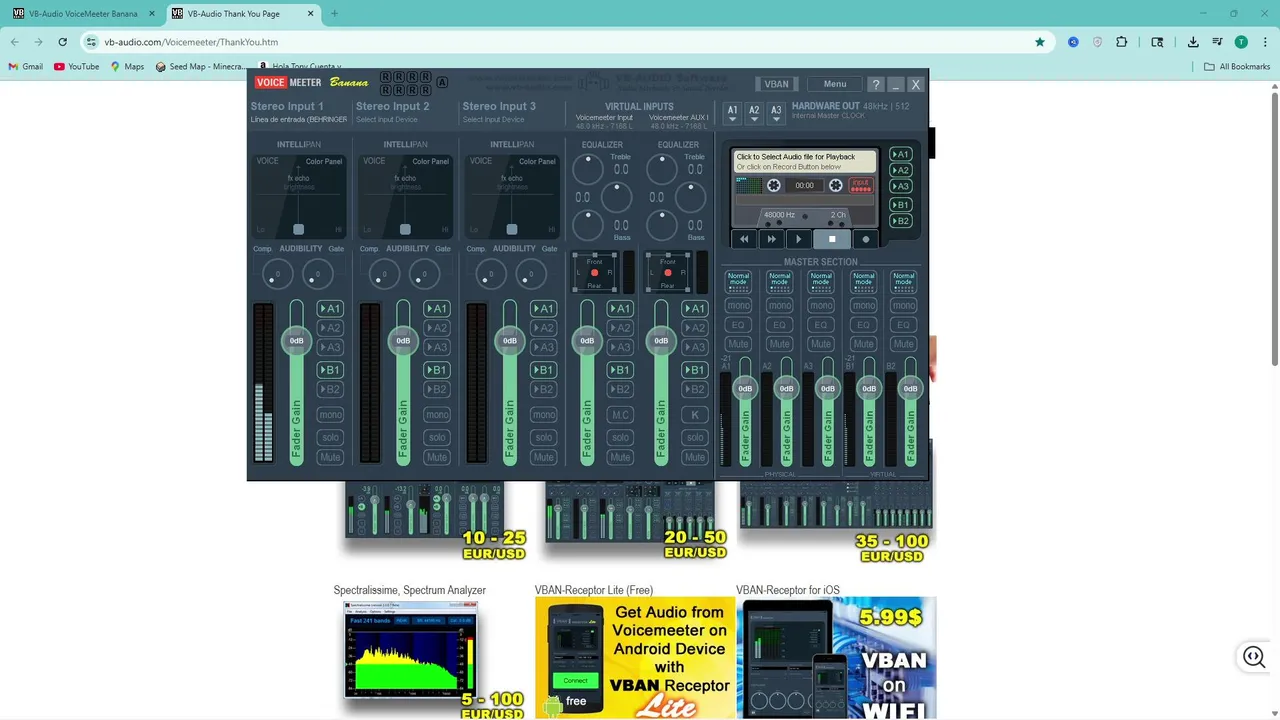1280x720 pixels.
Task: Toggle recorder A3 output assignment
Action: (901, 187)
